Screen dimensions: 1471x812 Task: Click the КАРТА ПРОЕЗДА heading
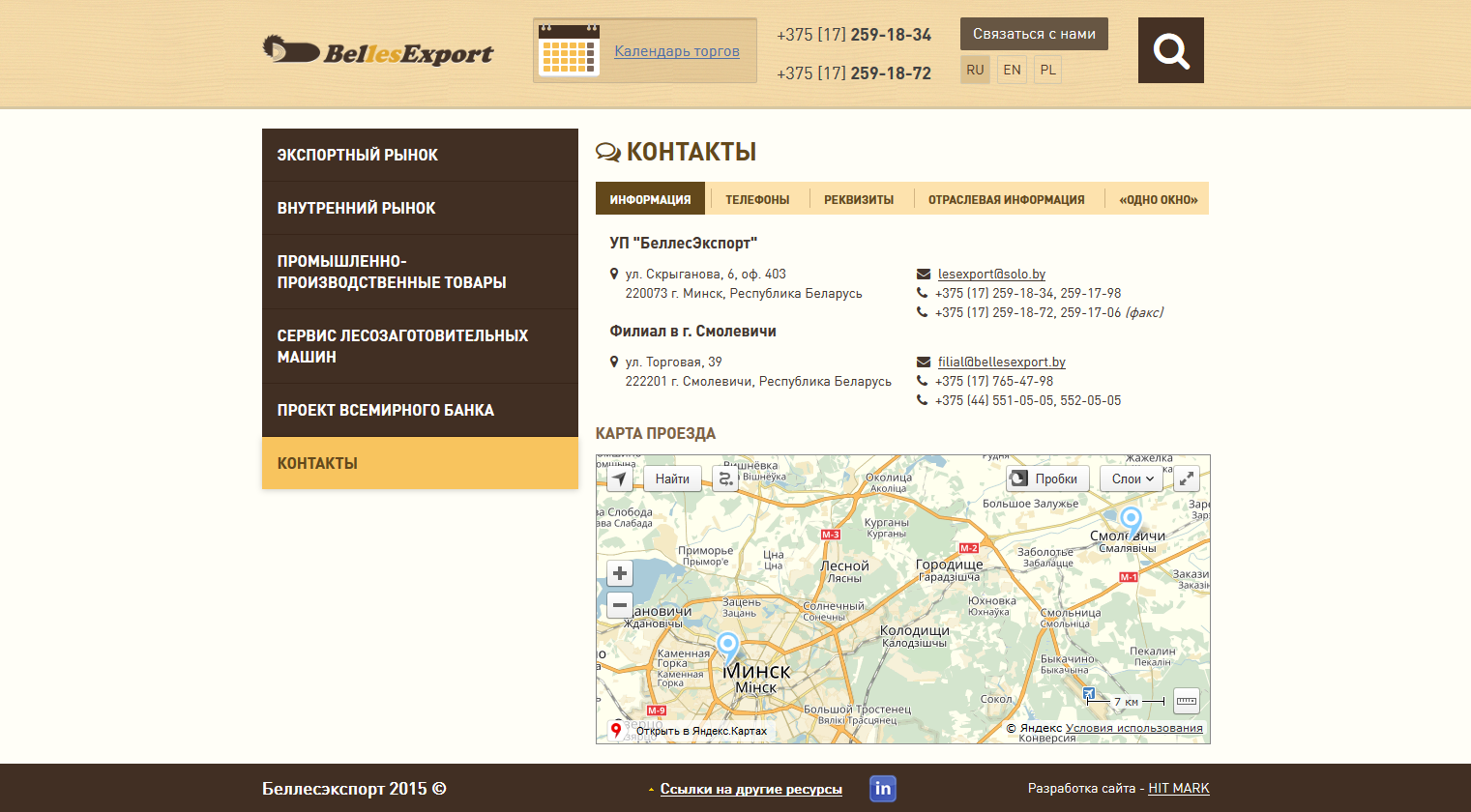pos(656,433)
